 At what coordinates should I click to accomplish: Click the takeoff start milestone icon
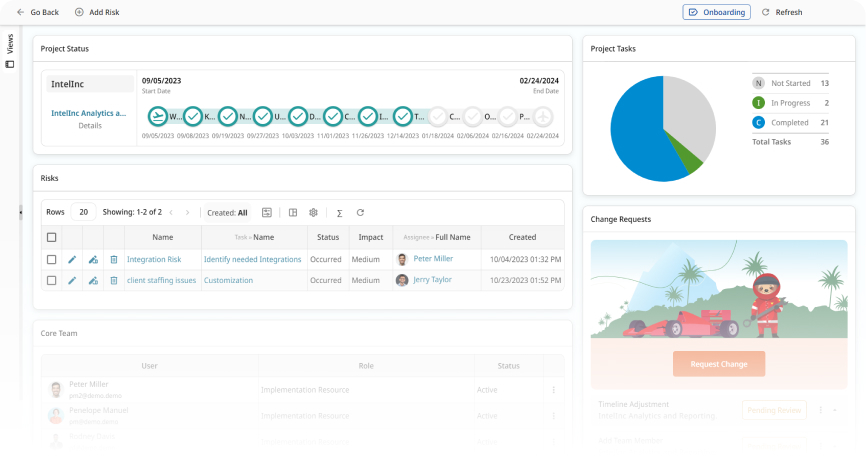pos(157,117)
